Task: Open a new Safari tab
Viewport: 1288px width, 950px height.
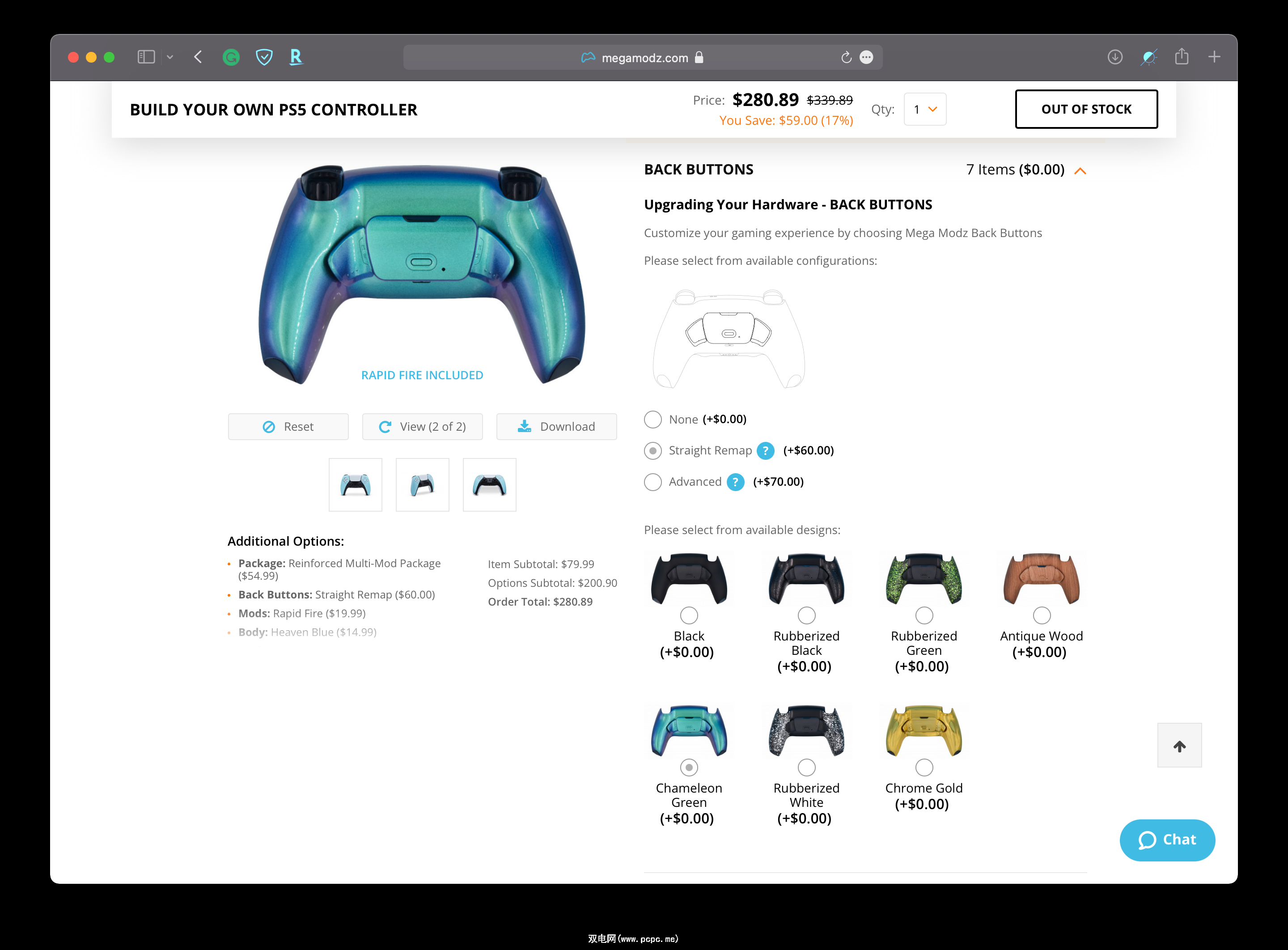Action: coord(1214,56)
